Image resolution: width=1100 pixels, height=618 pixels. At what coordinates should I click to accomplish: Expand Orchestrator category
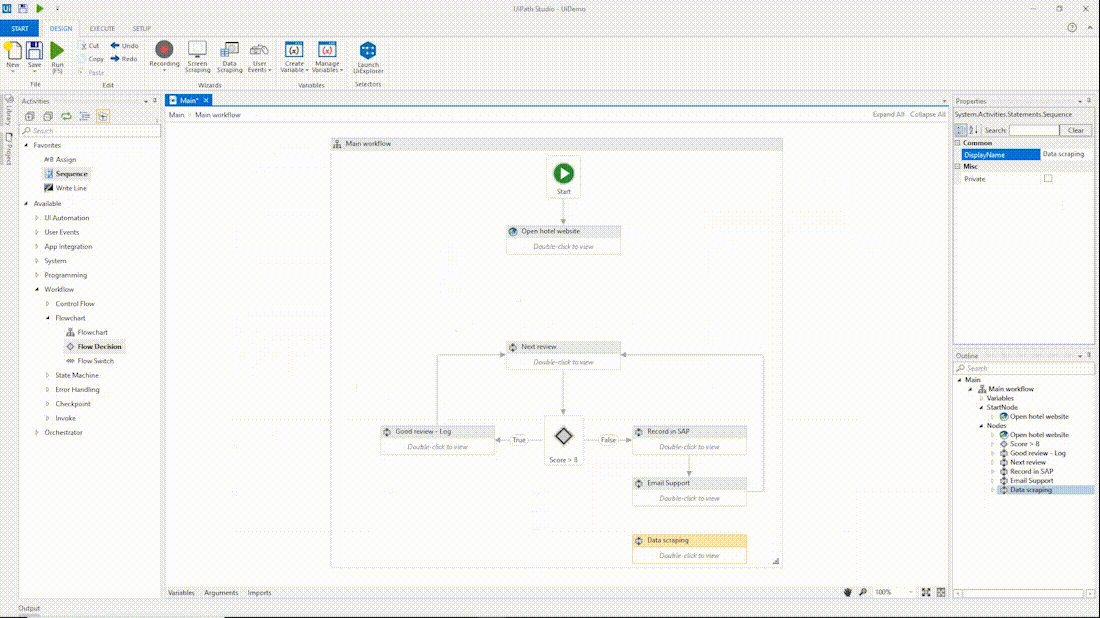pos(37,432)
